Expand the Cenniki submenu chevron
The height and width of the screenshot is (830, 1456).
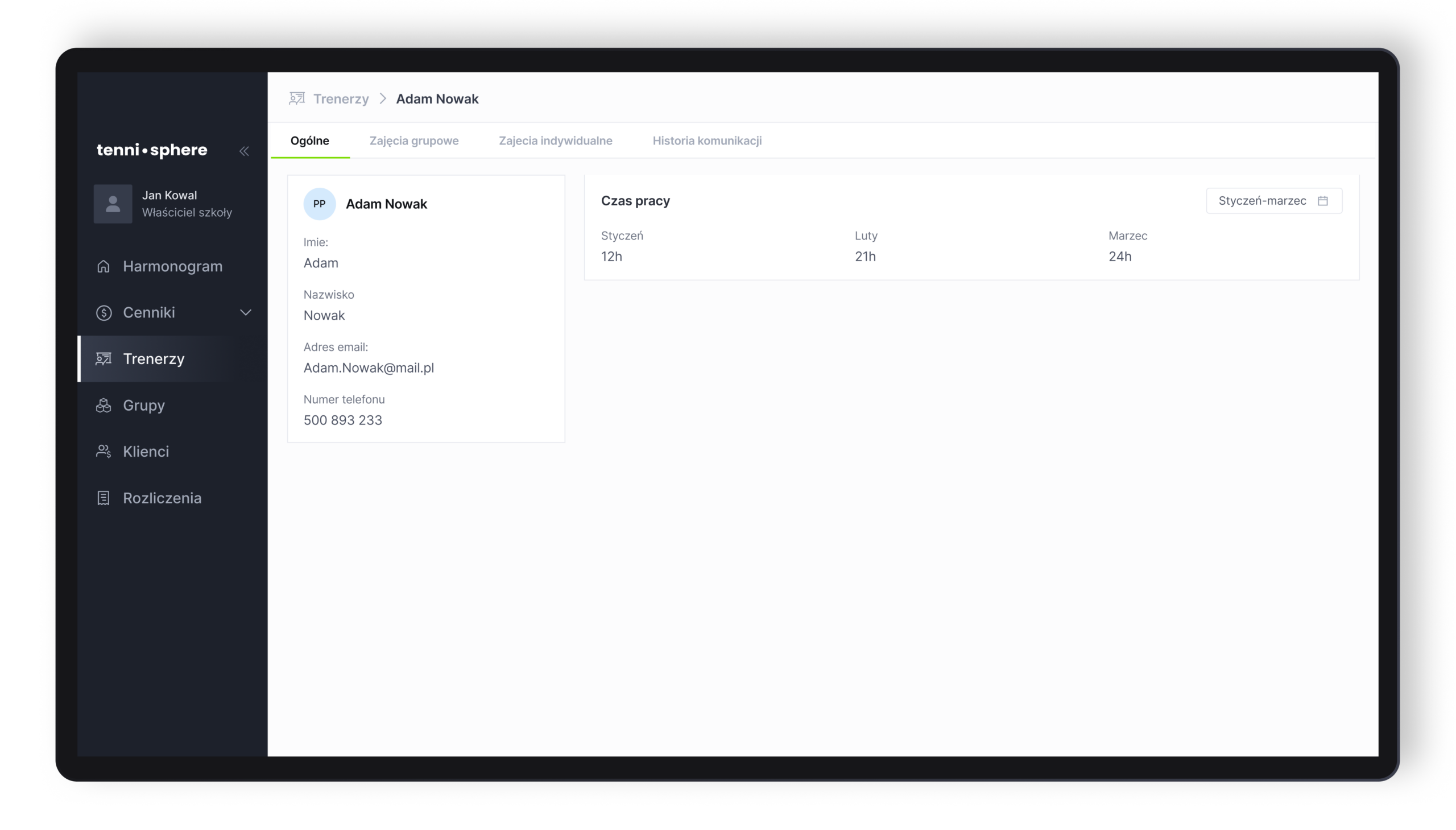pos(246,312)
